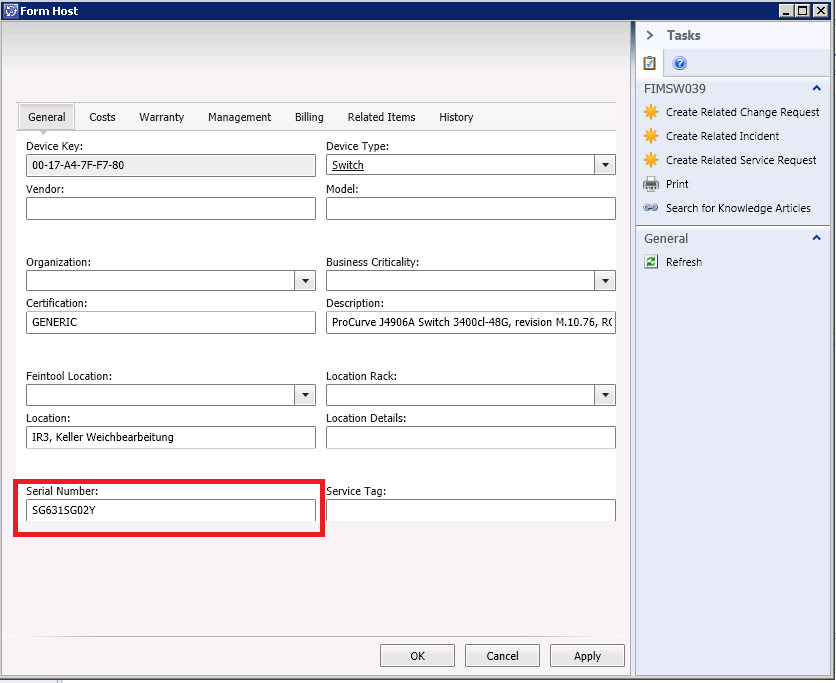Open the Billing tab

click(309, 117)
